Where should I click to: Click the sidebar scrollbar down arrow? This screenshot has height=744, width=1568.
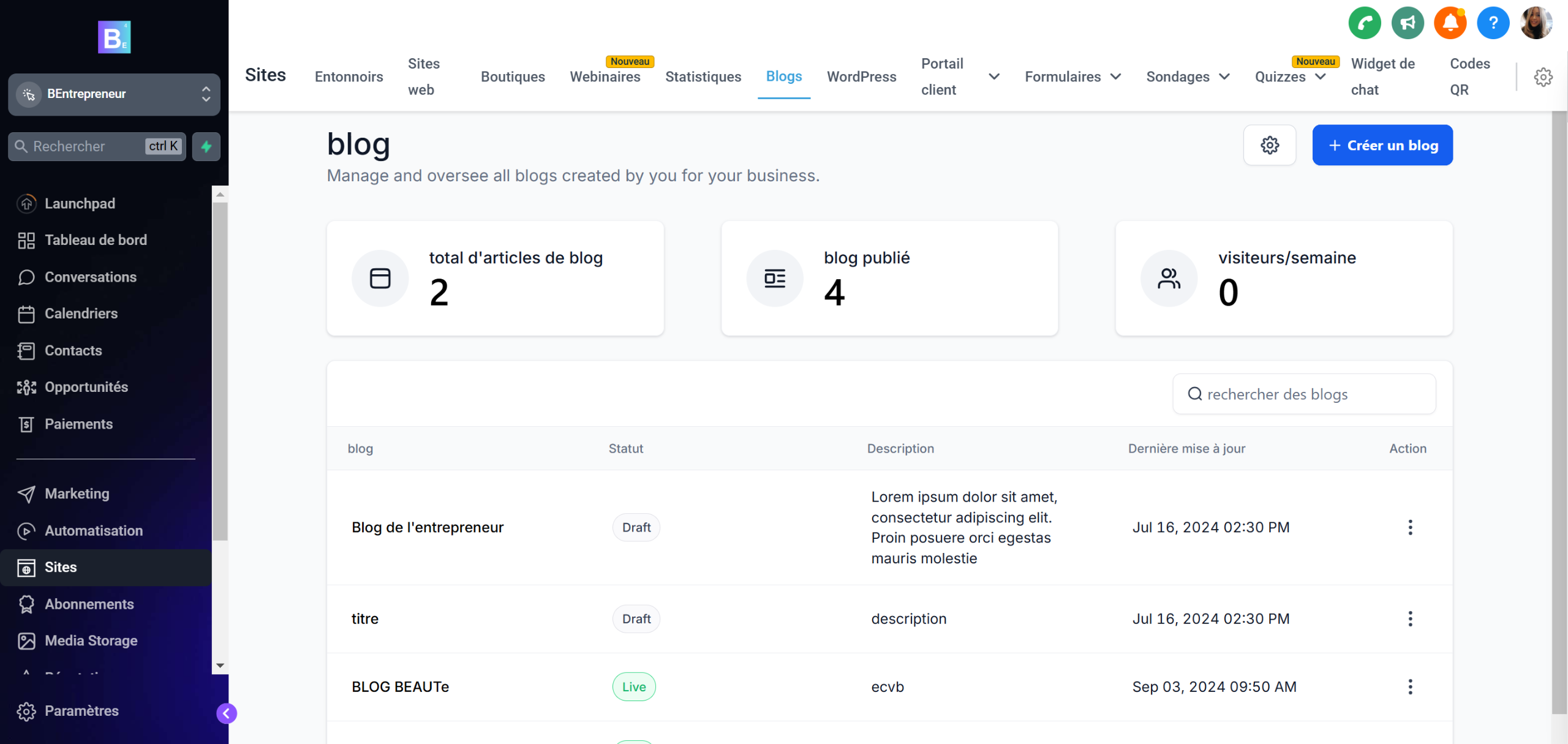220,665
